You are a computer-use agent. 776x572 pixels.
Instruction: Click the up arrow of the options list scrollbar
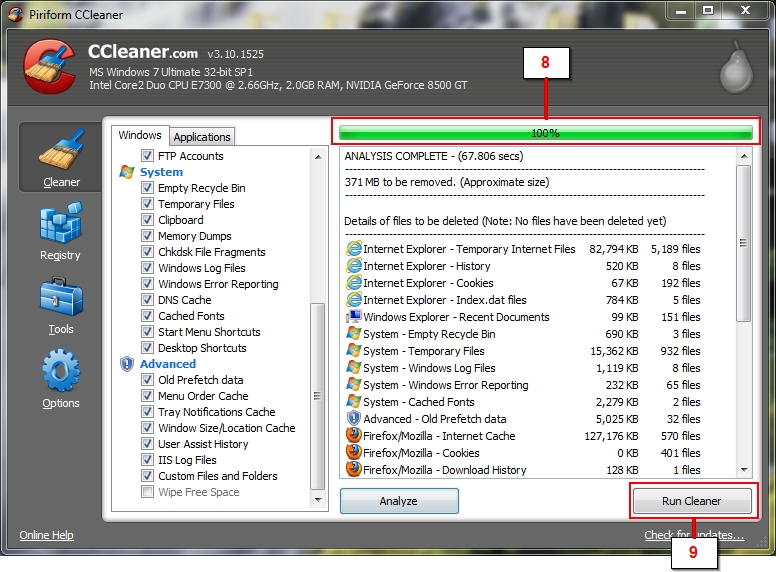(x=318, y=157)
